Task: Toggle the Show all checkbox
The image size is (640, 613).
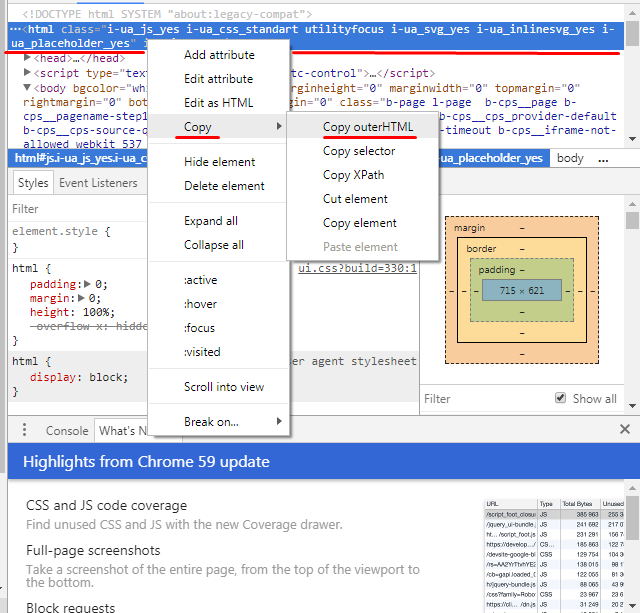Action: pos(560,398)
